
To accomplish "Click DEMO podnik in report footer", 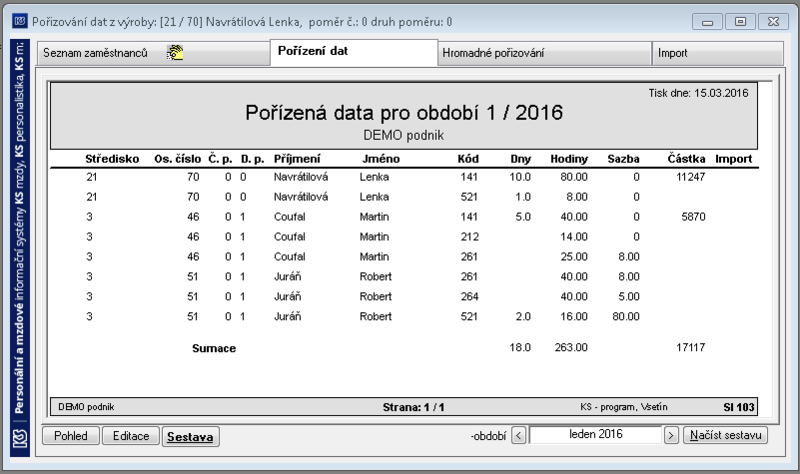I will coord(86,407).
